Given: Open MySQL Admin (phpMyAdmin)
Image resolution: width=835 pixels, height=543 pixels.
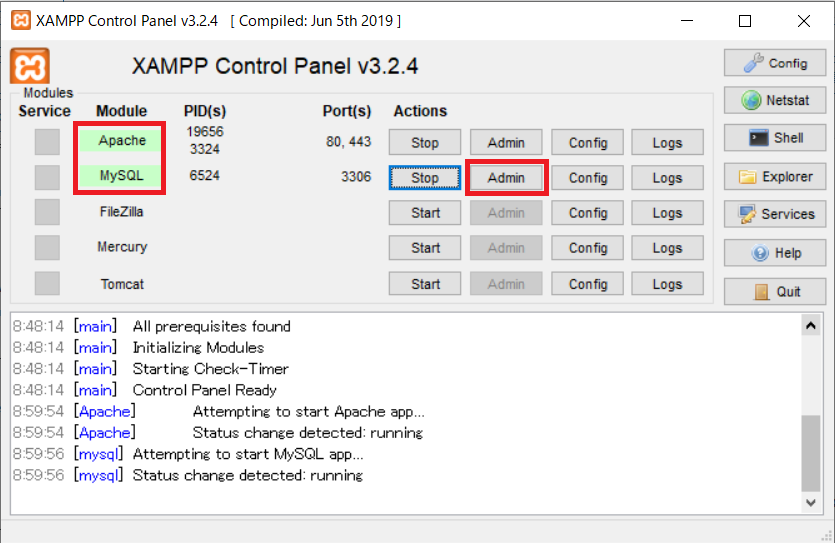Looking at the screenshot, I should tap(506, 178).
